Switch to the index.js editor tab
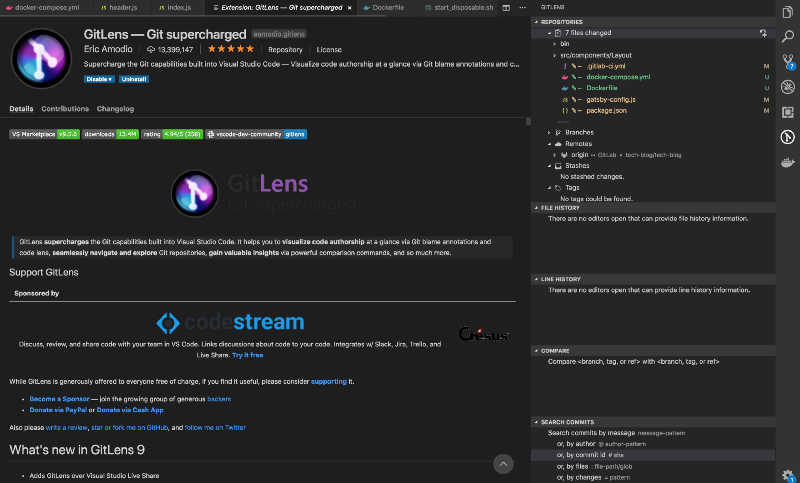800x483 pixels. coord(176,8)
